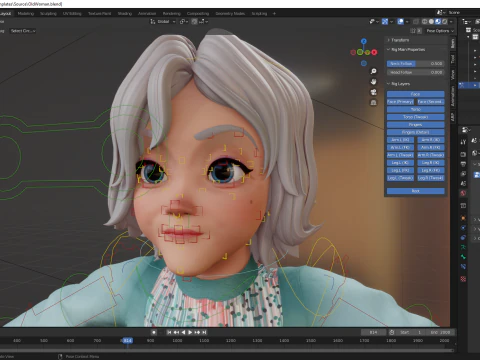Switch to the Modeling workspace tab
Screen dimensions: 480x360
26,14
